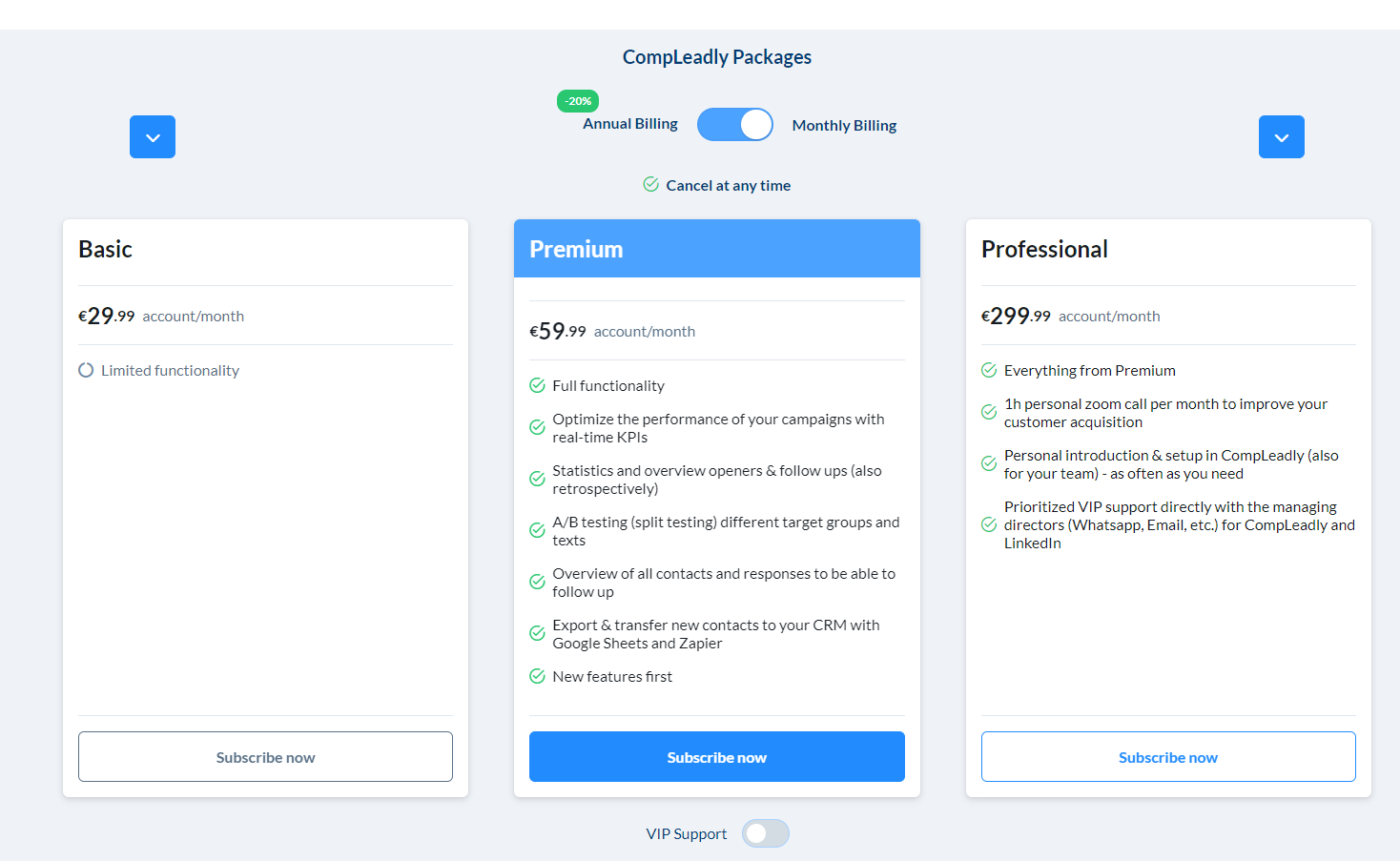Click the checkmark beside Export & transfer contacts
This screenshot has width=1400, height=861.
tap(537, 633)
